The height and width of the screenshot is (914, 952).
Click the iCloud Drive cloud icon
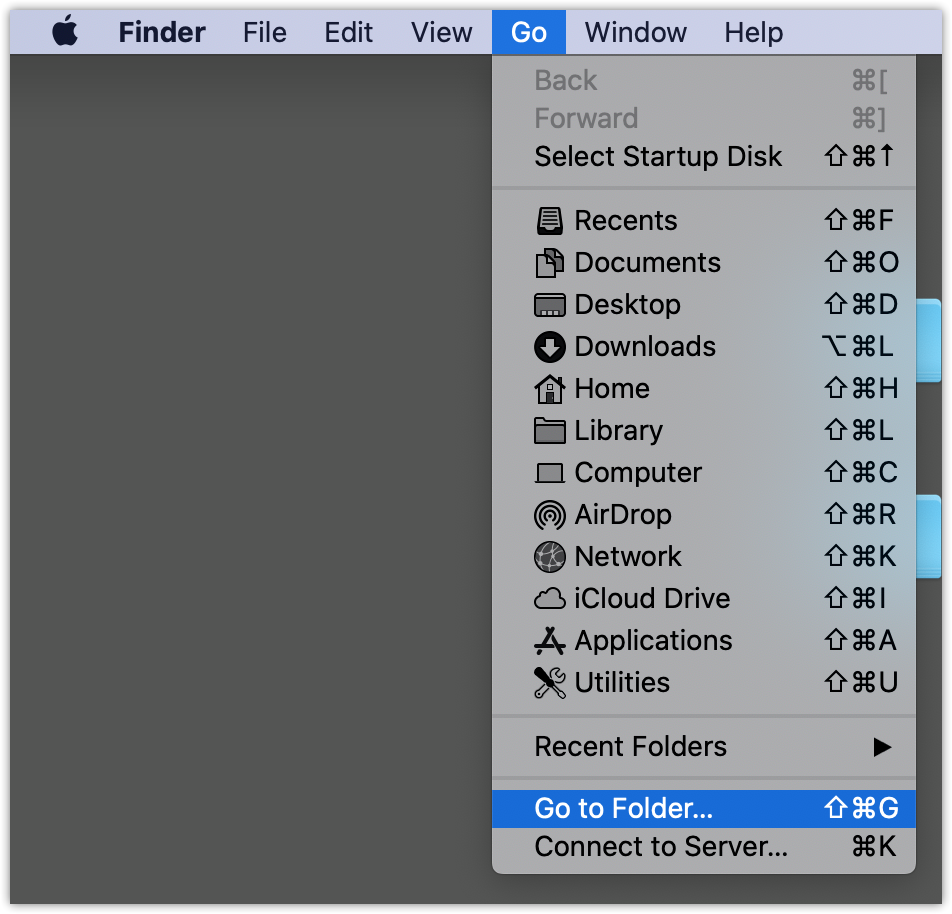click(550, 599)
